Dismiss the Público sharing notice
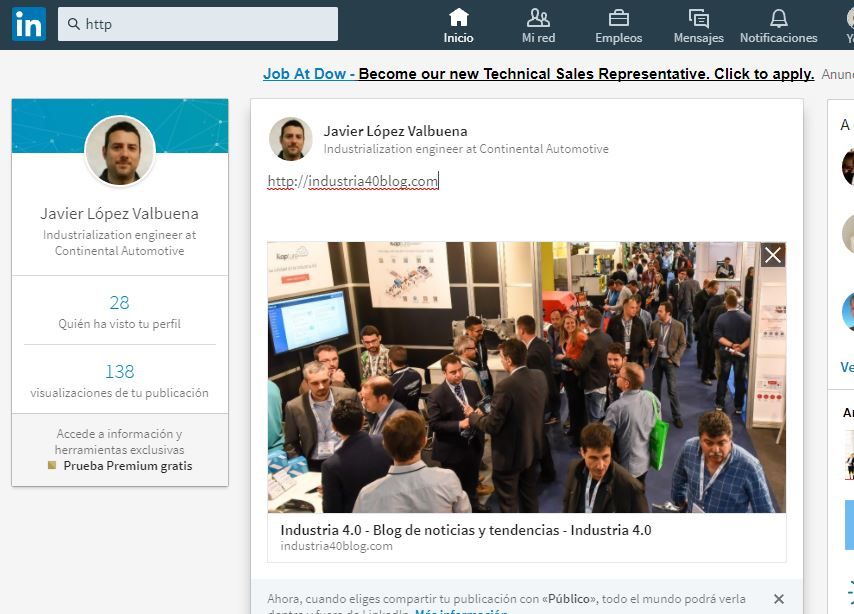Viewport: 854px width, 614px height. (779, 599)
